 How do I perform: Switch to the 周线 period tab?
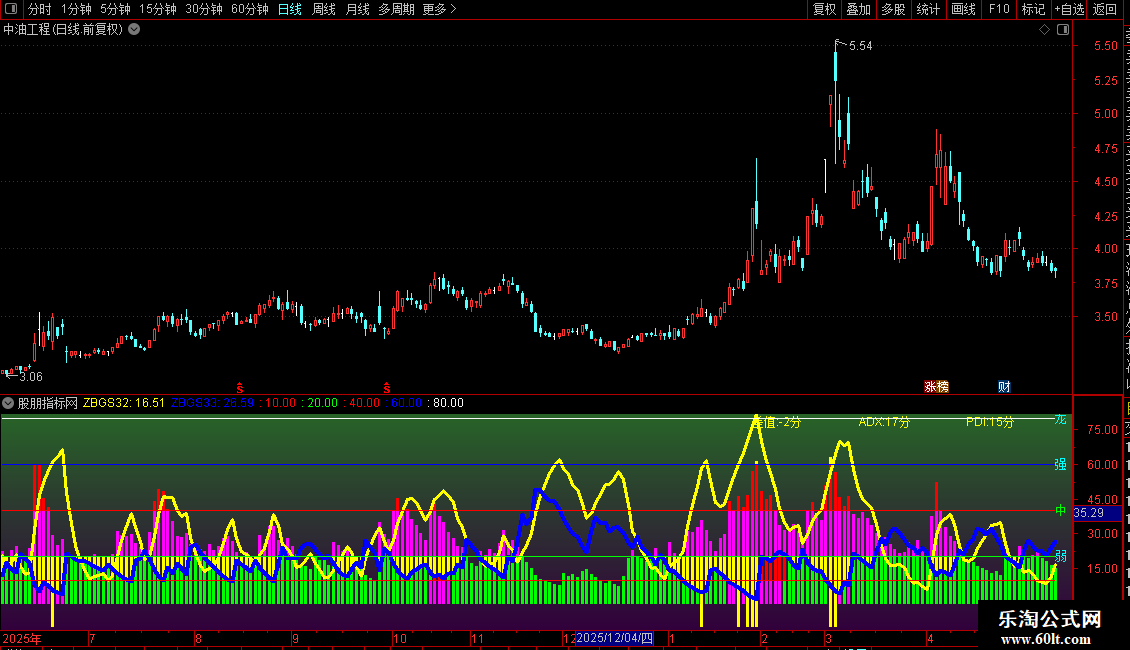(324, 9)
